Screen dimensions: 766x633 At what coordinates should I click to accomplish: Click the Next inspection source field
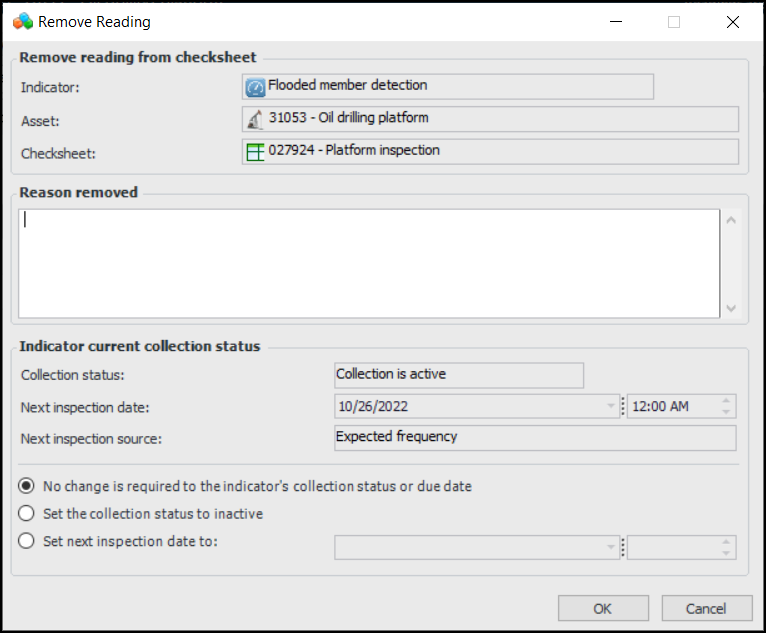[535, 438]
